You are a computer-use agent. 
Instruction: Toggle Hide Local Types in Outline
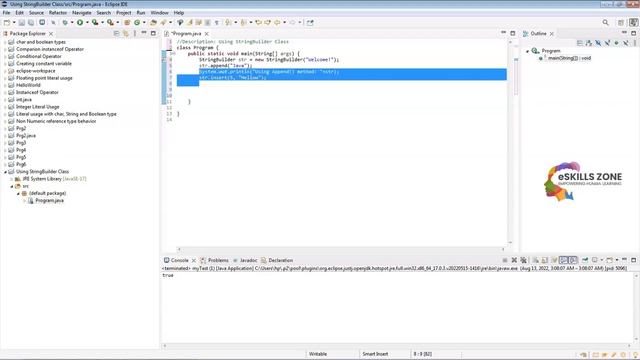click(x=625, y=42)
